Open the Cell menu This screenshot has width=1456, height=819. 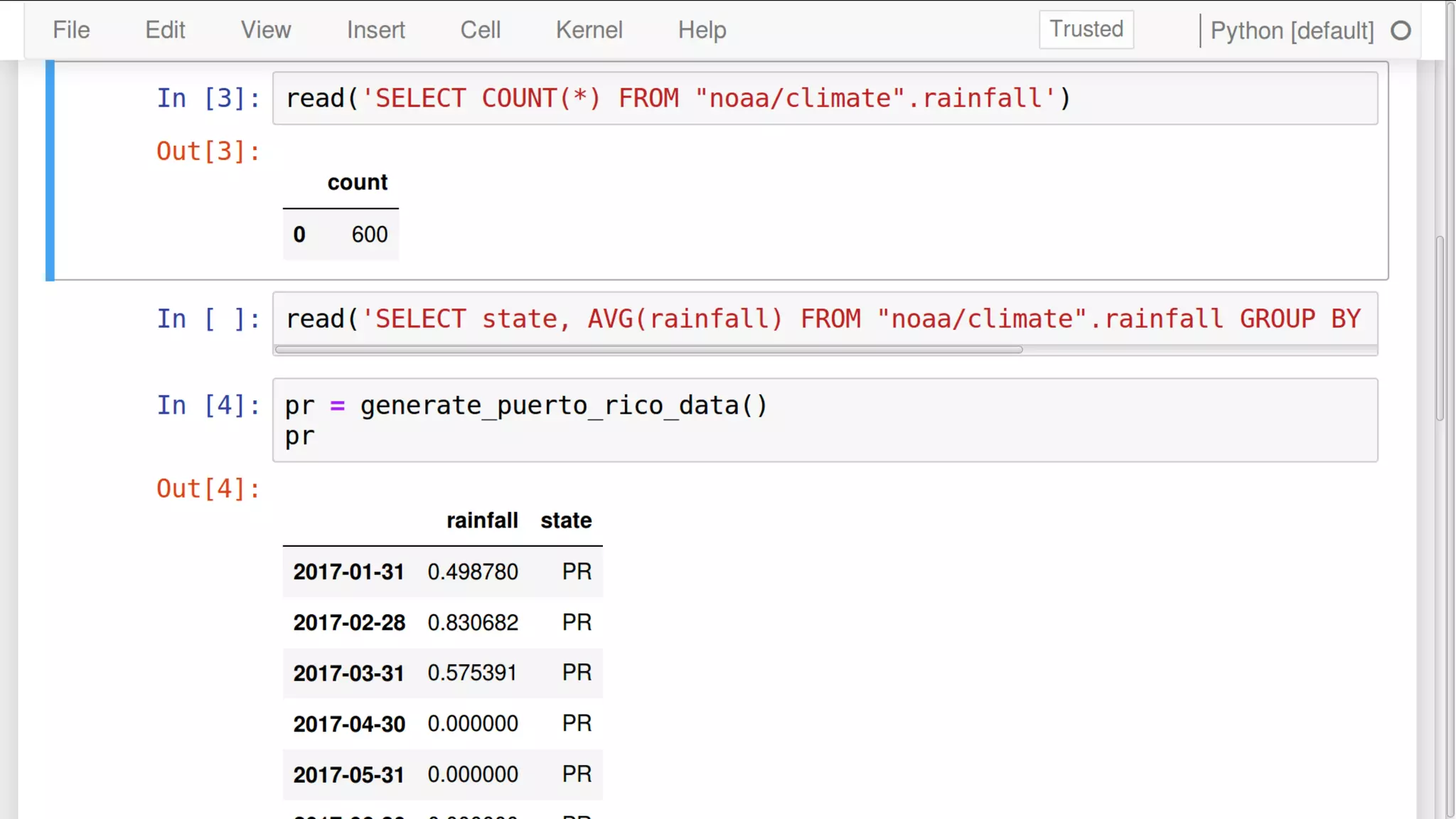(480, 30)
